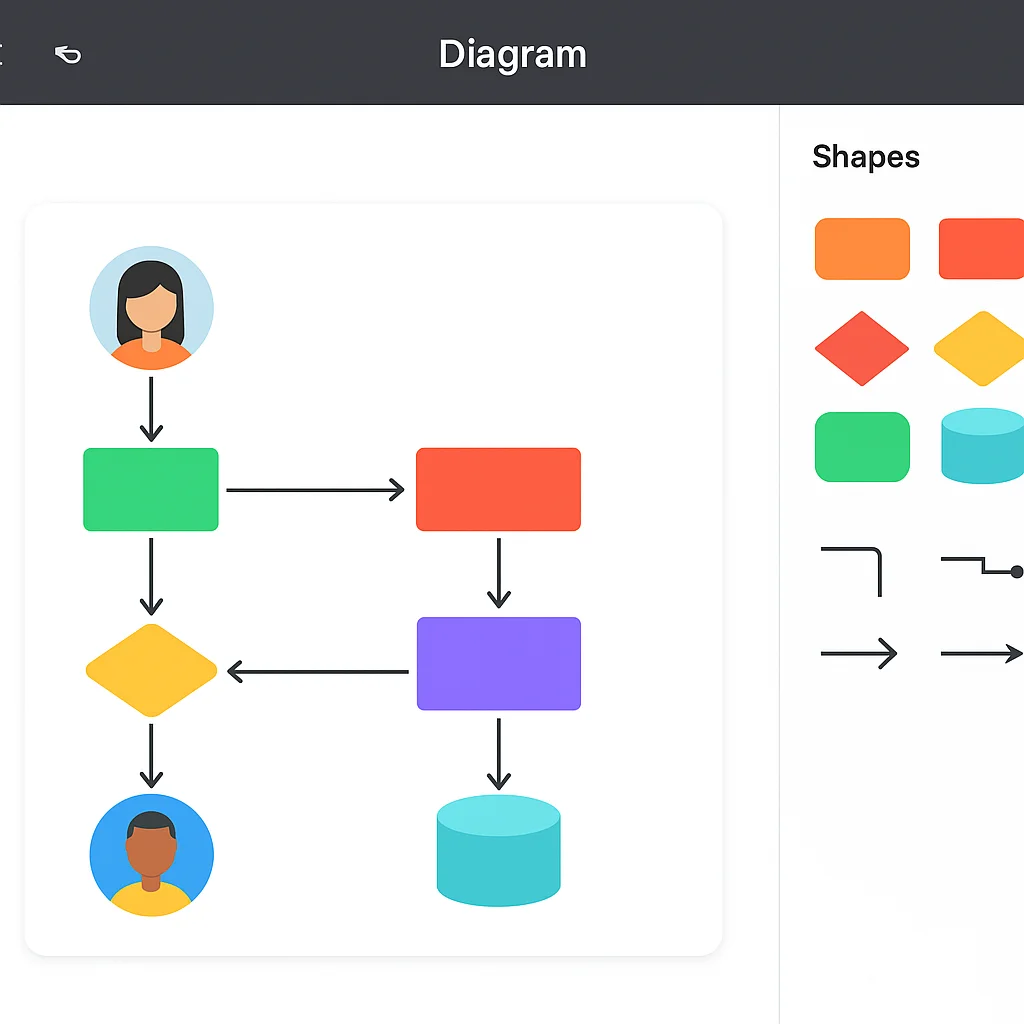Select the green process box on the canvas
The height and width of the screenshot is (1024, 1024).
tap(151, 489)
